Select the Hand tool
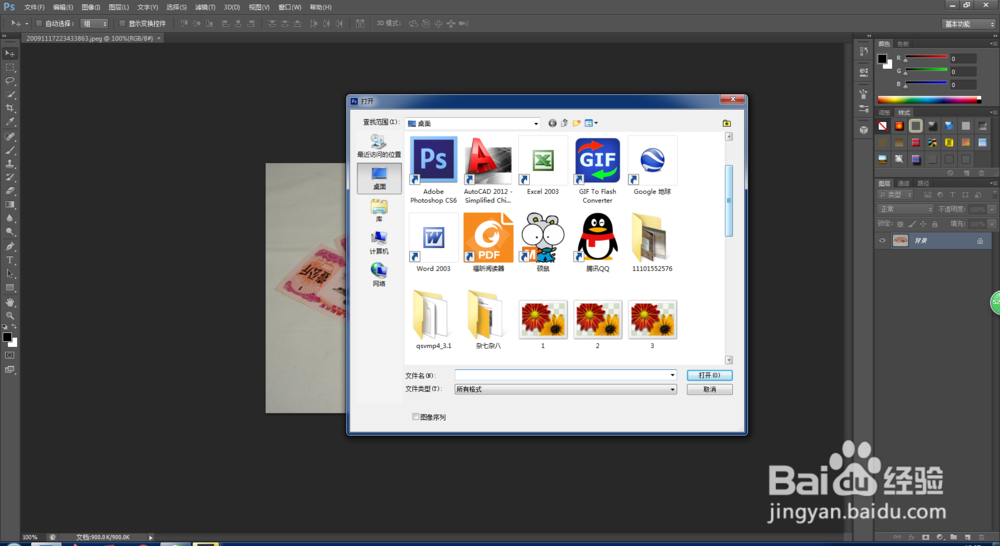The width and height of the screenshot is (1000, 546). [10, 302]
